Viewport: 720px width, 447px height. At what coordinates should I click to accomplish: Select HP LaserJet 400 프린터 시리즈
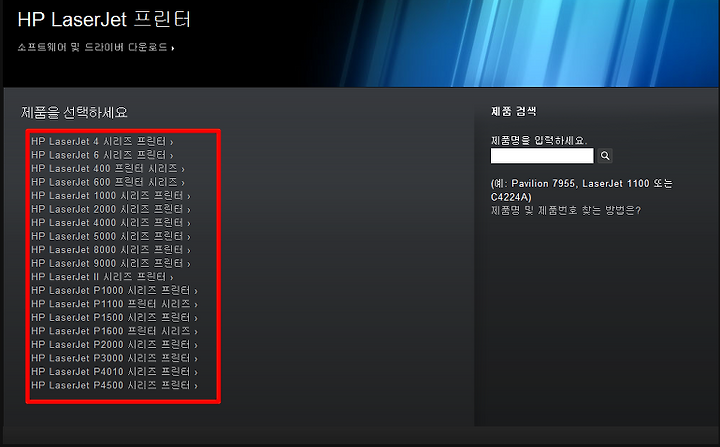click(x=108, y=169)
